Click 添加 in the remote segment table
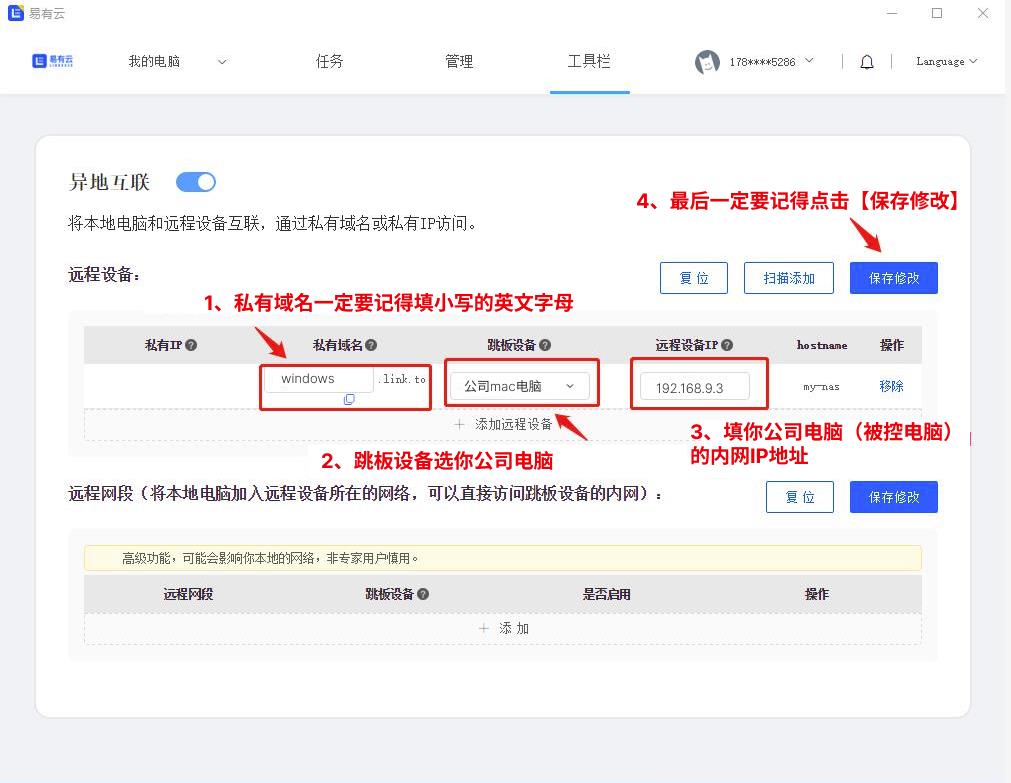 pyautogui.click(x=503, y=628)
